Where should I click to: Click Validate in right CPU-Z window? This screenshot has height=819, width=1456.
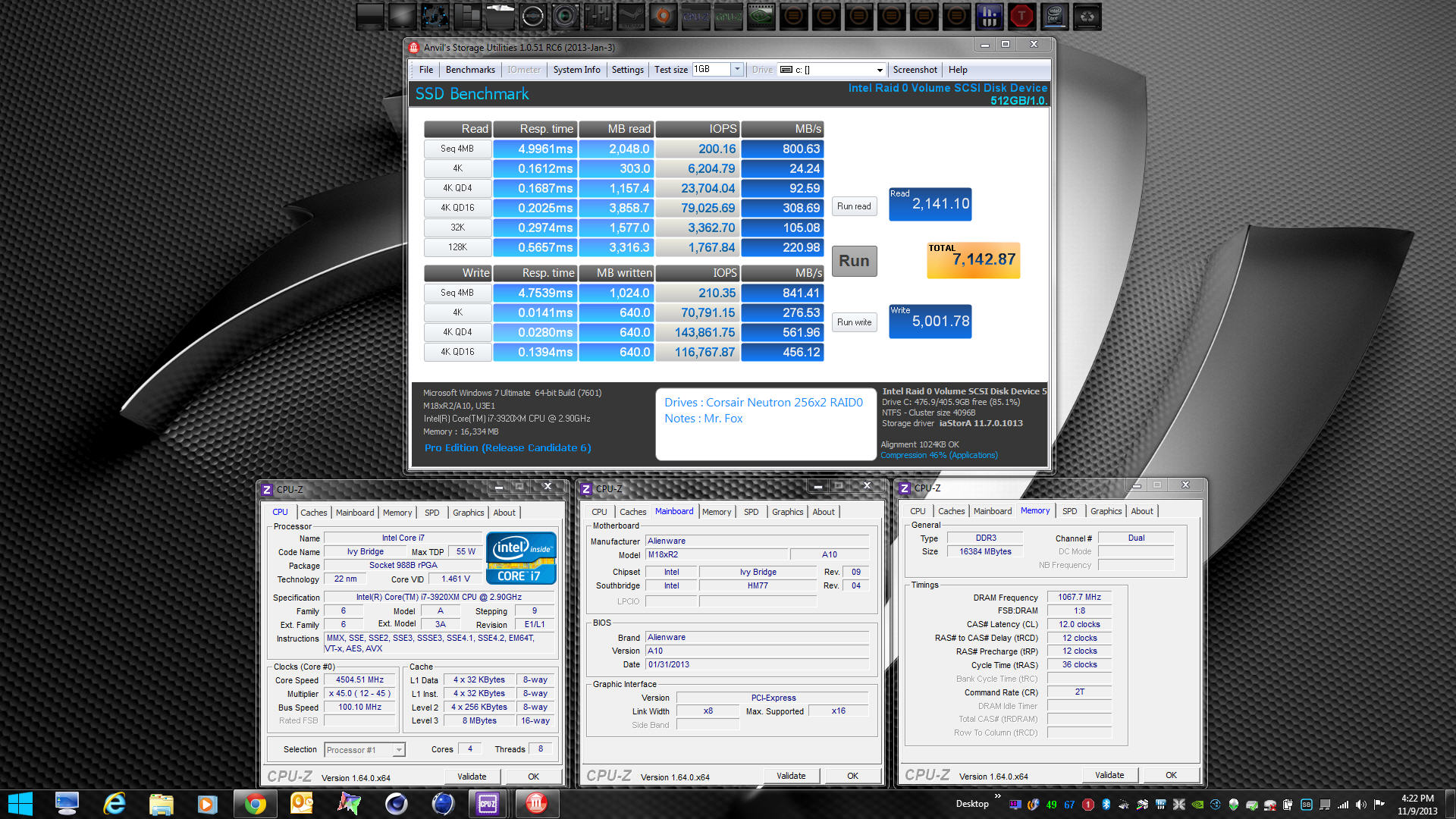point(1109,775)
